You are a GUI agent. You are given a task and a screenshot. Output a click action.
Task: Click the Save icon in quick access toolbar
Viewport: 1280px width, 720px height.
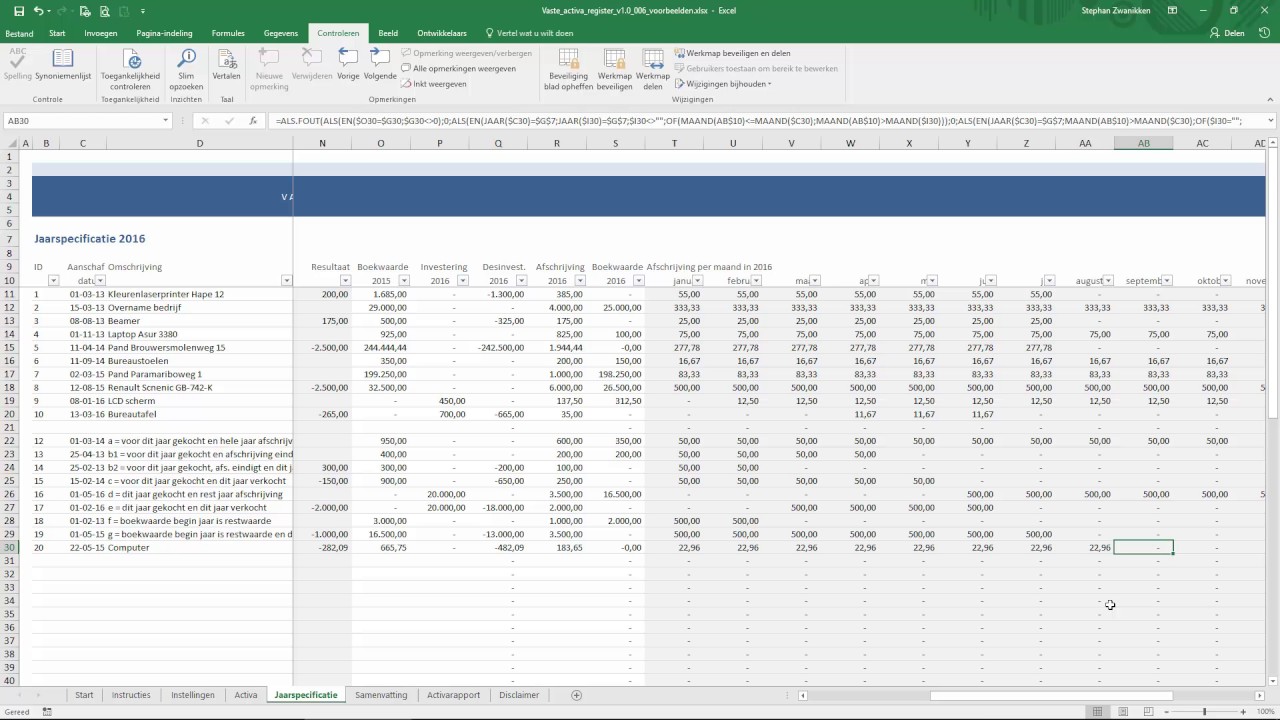(x=19, y=10)
